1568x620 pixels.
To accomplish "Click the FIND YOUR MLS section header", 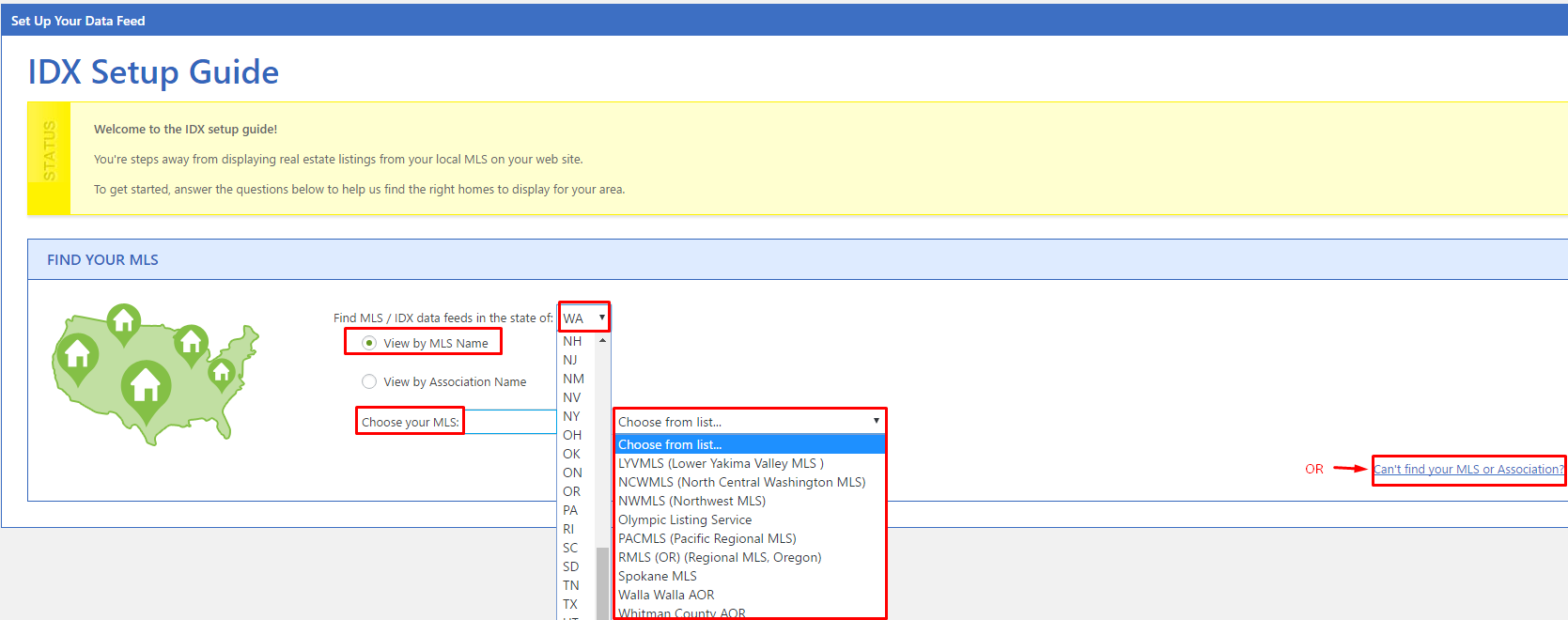I will pyautogui.click(x=102, y=259).
